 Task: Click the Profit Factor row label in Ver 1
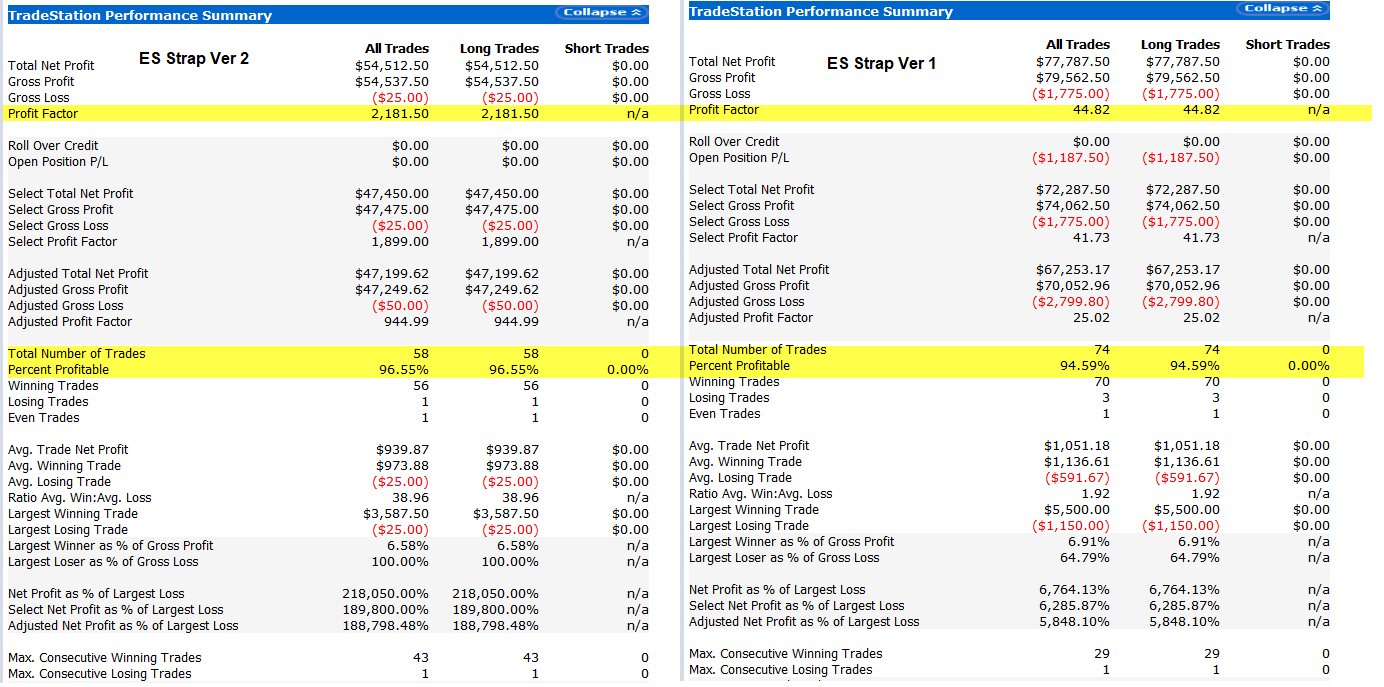coord(724,109)
